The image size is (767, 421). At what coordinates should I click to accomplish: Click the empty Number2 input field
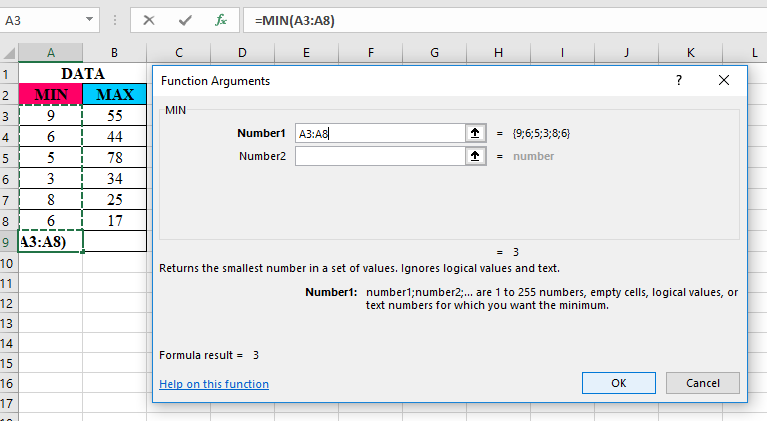click(x=380, y=156)
